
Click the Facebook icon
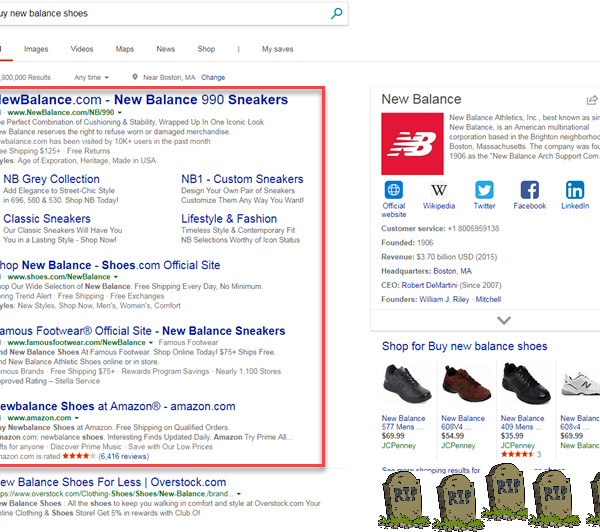(x=530, y=190)
